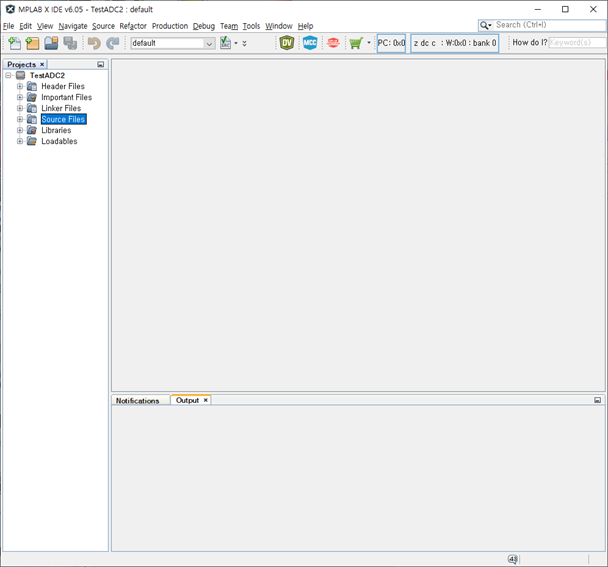Open the MPLAB Data Visualizer (DV) icon

(x=287, y=43)
